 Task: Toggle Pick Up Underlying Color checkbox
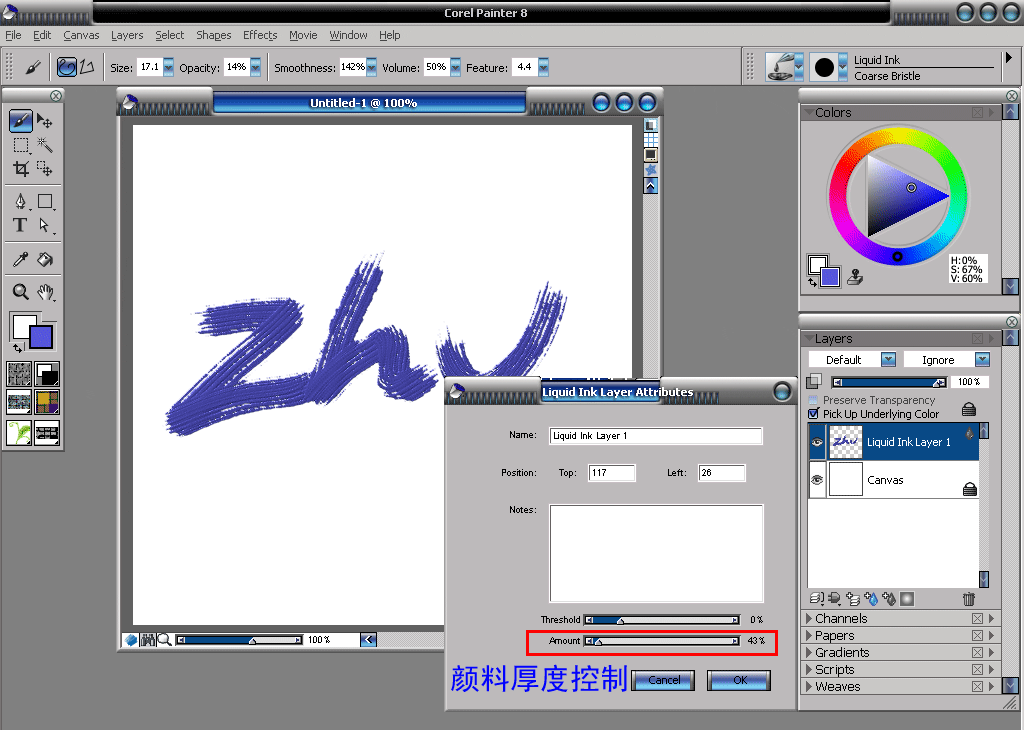tap(814, 414)
